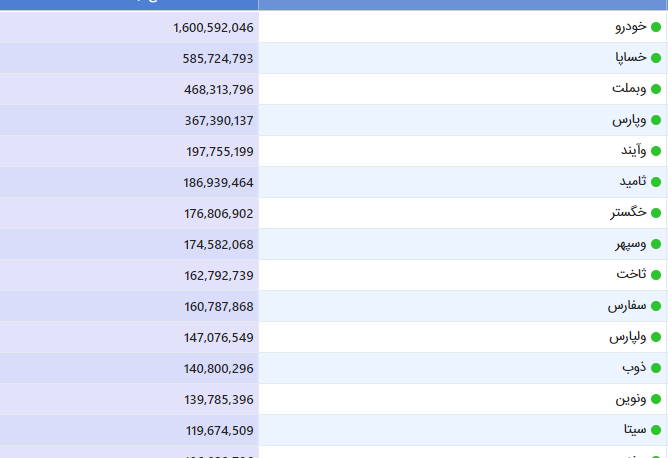668x458 pixels.
Task: Open the خساپا symbol
Action: (631, 58)
